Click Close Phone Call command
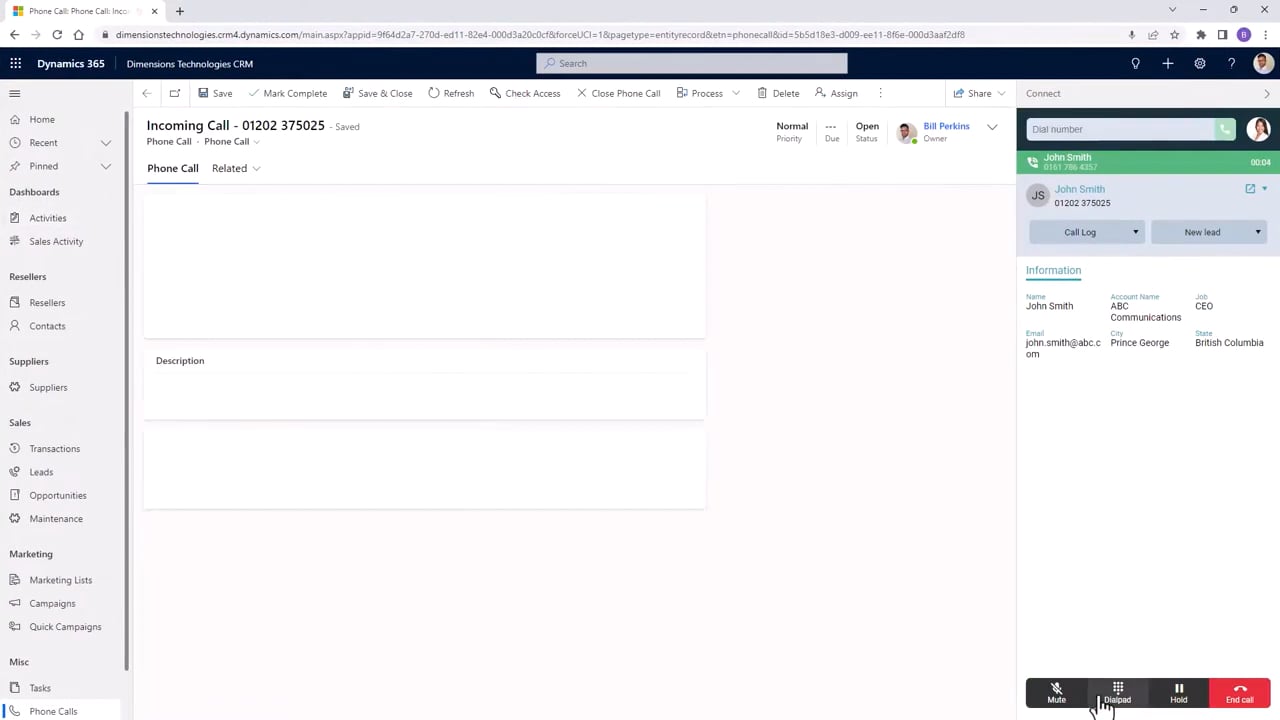The image size is (1280, 720). click(x=618, y=93)
